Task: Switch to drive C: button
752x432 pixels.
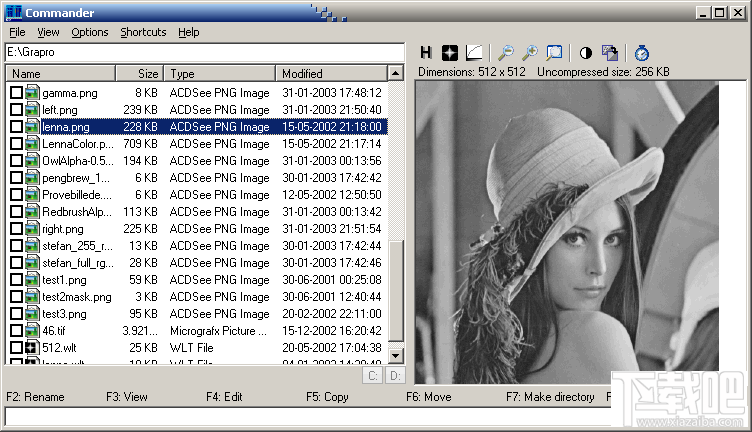Action: tap(372, 376)
